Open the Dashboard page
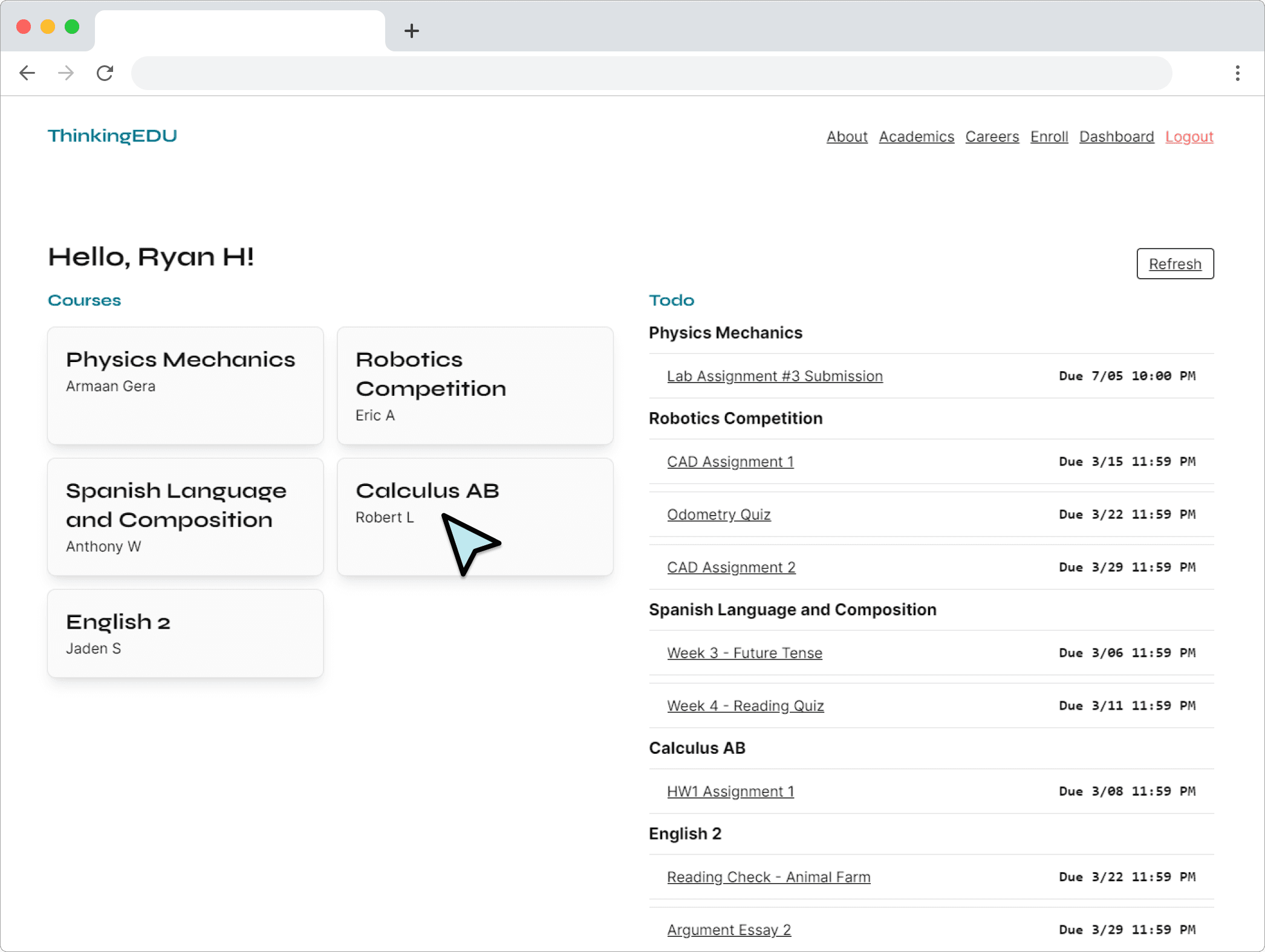Viewport: 1265px width, 952px height. tap(1116, 136)
